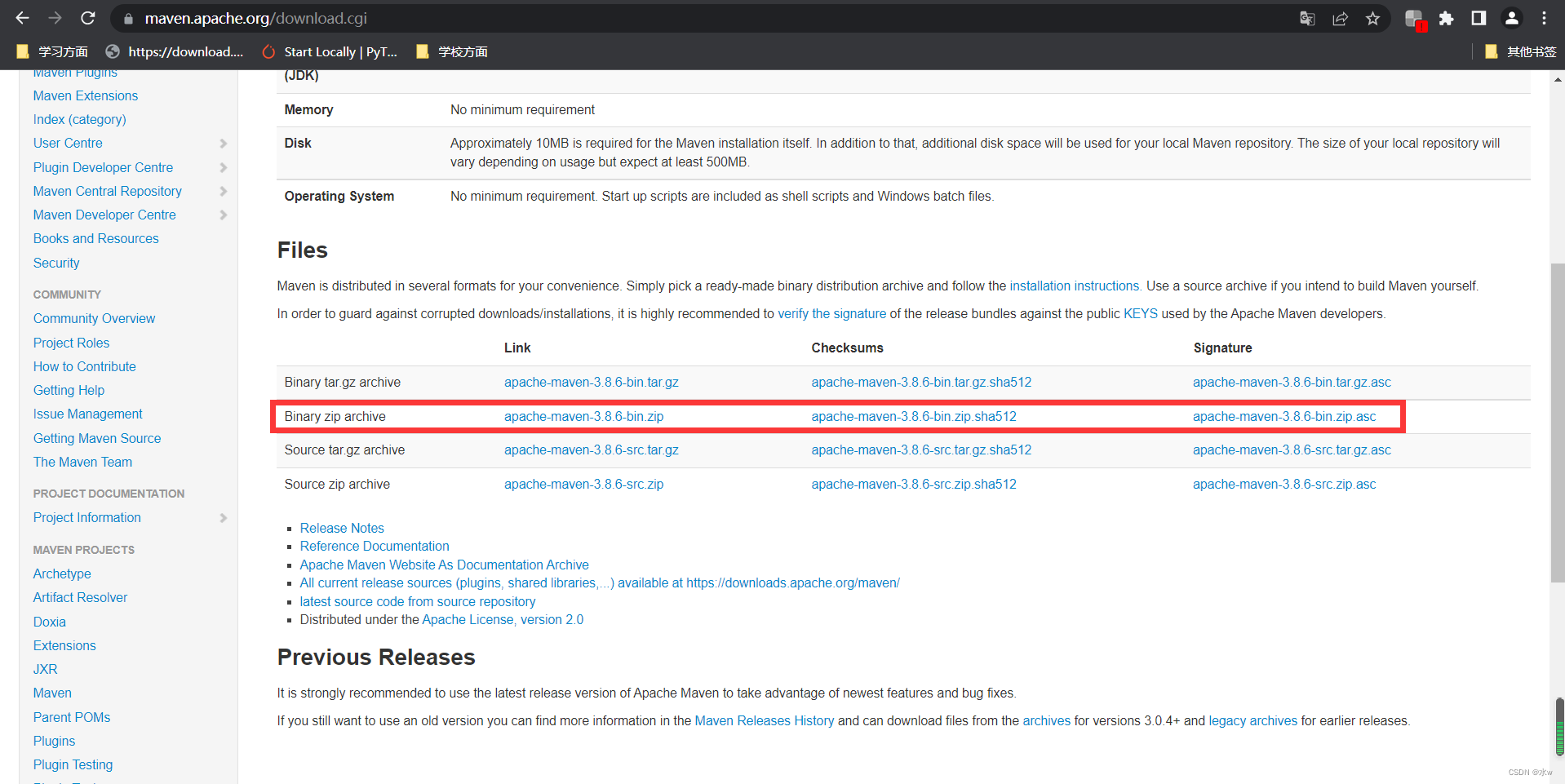
Task: Open Apache License, version 2.0 link
Action: coord(503,619)
